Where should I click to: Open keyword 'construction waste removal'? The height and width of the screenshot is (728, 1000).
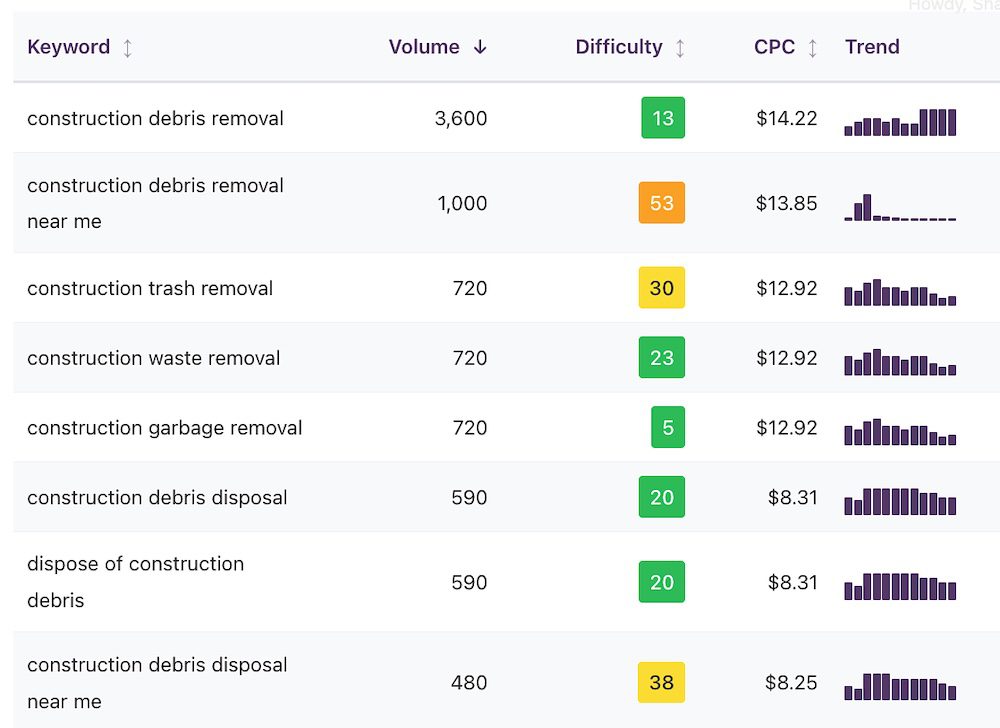click(153, 358)
